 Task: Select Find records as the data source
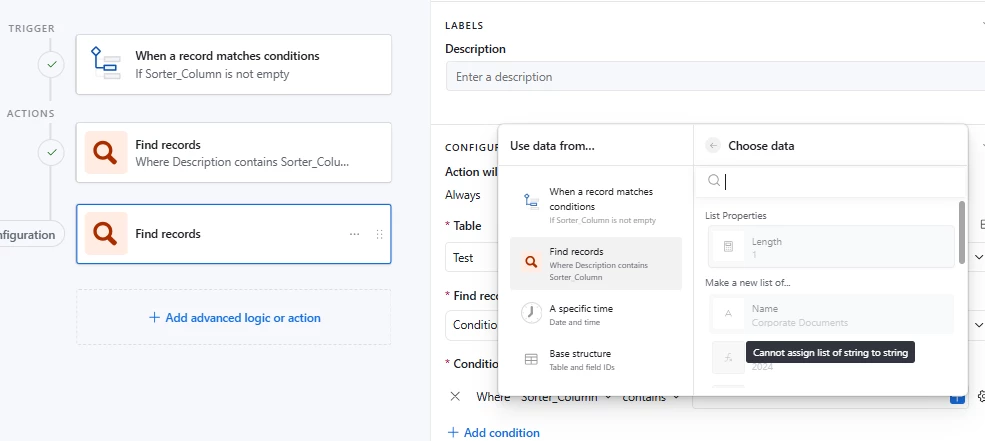[x=595, y=263]
